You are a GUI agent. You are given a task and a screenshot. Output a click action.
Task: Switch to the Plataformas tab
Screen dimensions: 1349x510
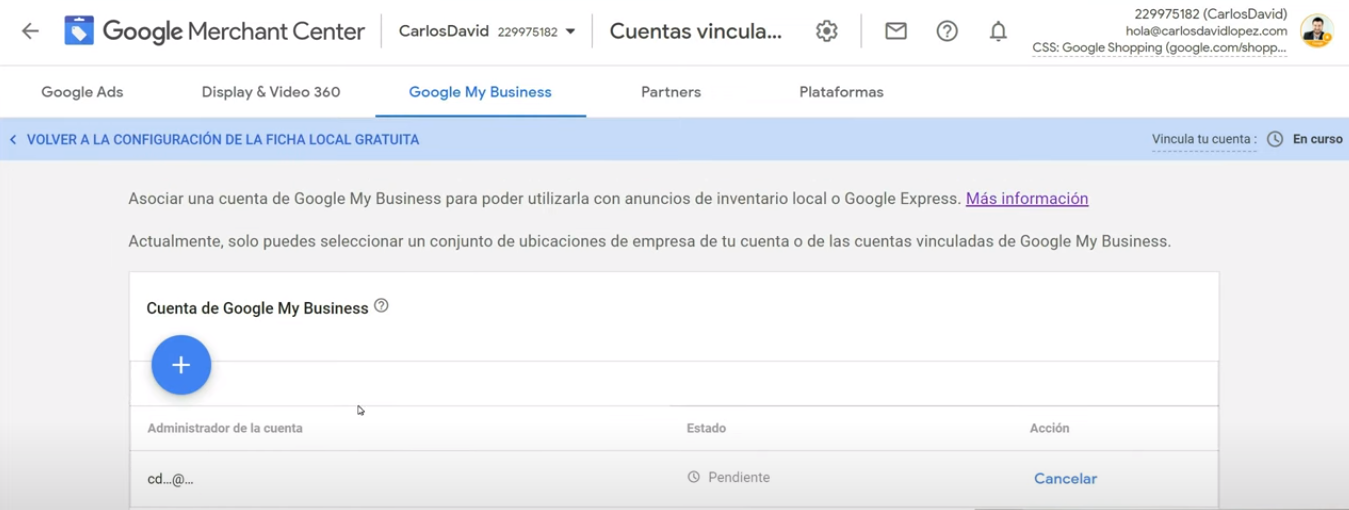point(841,92)
